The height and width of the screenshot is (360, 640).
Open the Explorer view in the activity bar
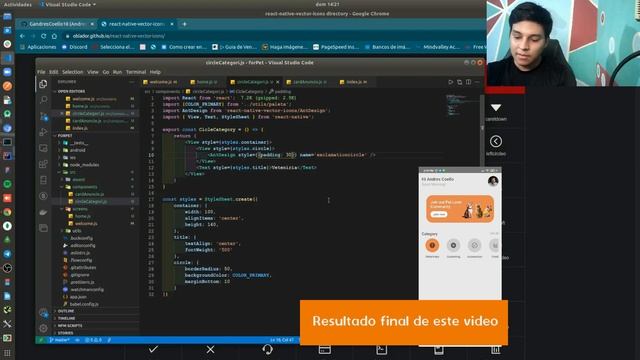(x=43, y=84)
